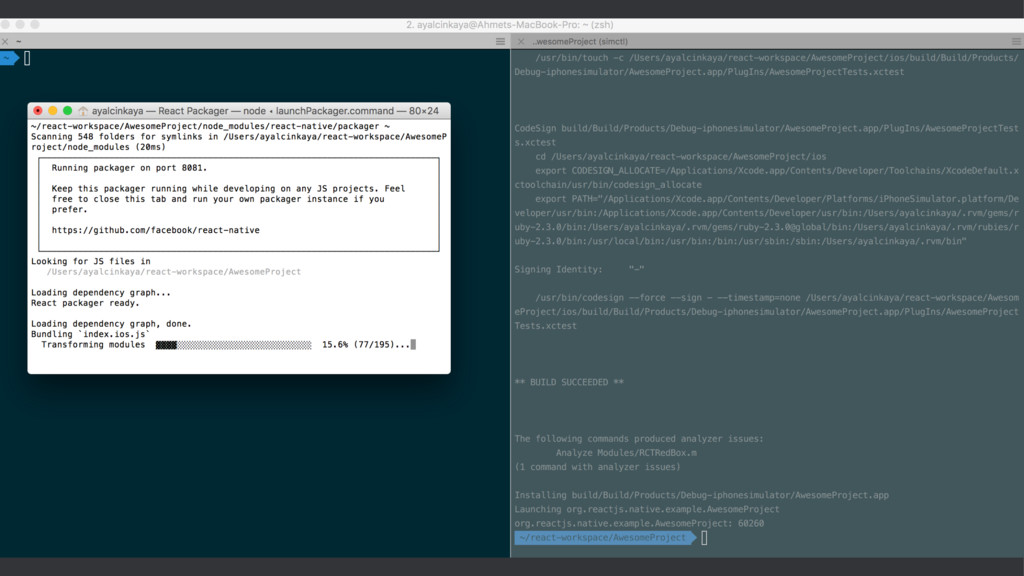Close the left '~' terminal tab

pyautogui.click(x=5, y=41)
